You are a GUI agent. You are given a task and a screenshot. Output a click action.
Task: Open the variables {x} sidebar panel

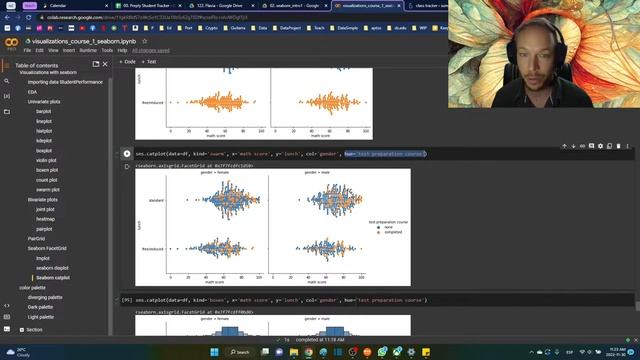coord(7,96)
